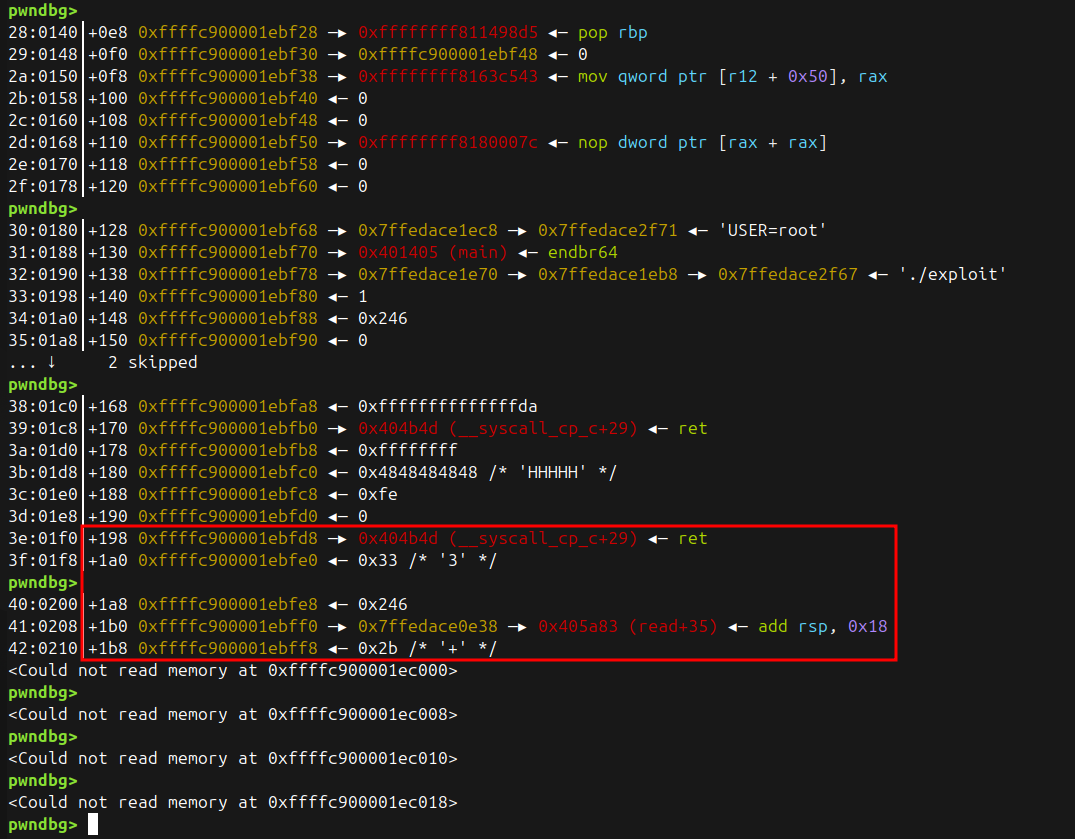Click the 'mov qword ptr [r12 + 0x50], rax' instruction
Screen dimensions: 1075x839
(732, 77)
